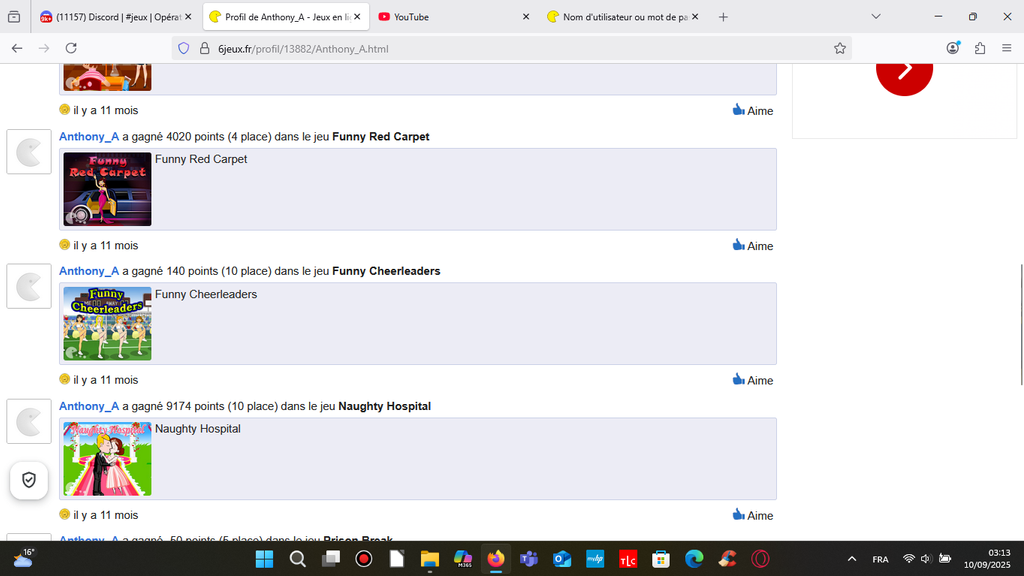This screenshot has width=1024, height=576.
Task: Switch FRA keyboard language indicator
Action: tap(880, 559)
